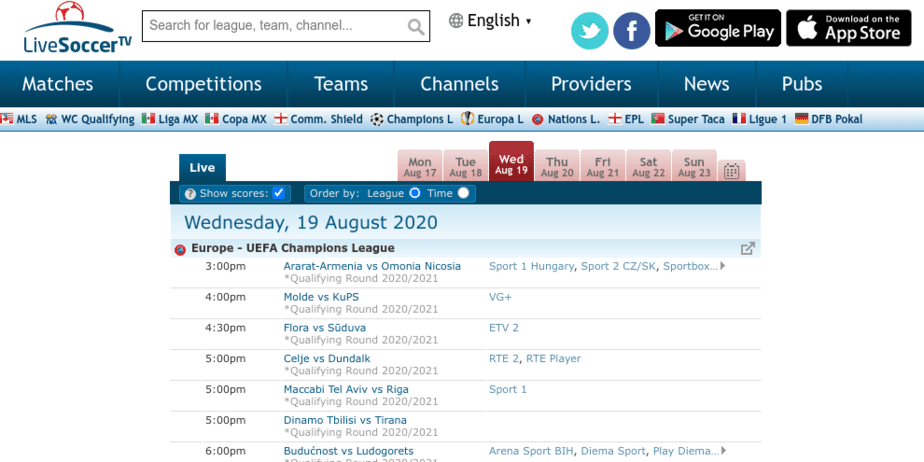Open RTE Player channel link
This screenshot has height=462, width=924.
pyautogui.click(x=553, y=358)
